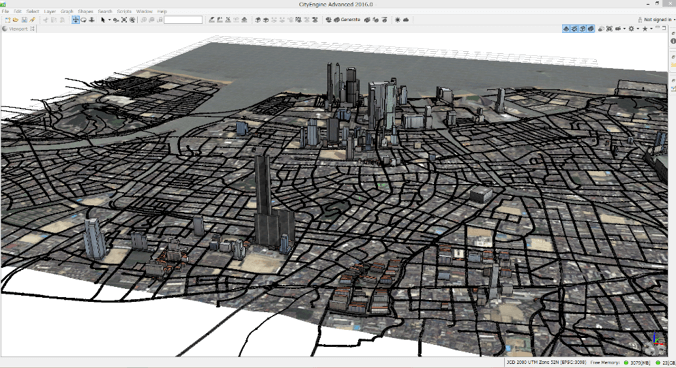Toggle models visibility in viewport toolbar
This screenshot has height=368, width=676.
click(x=591, y=28)
